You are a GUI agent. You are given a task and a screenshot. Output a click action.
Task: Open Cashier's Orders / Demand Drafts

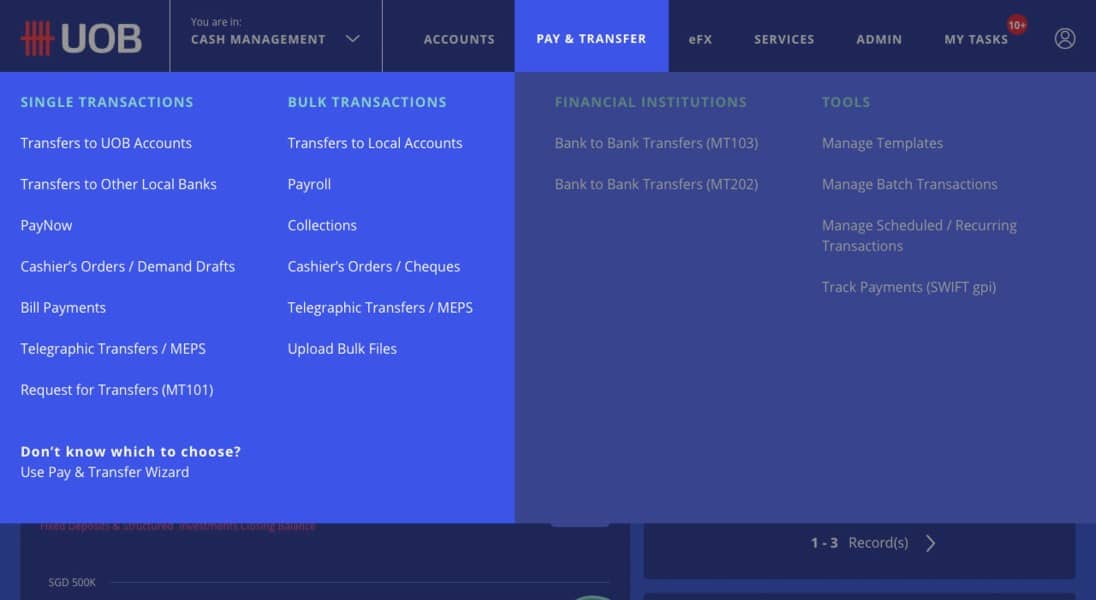tap(127, 266)
